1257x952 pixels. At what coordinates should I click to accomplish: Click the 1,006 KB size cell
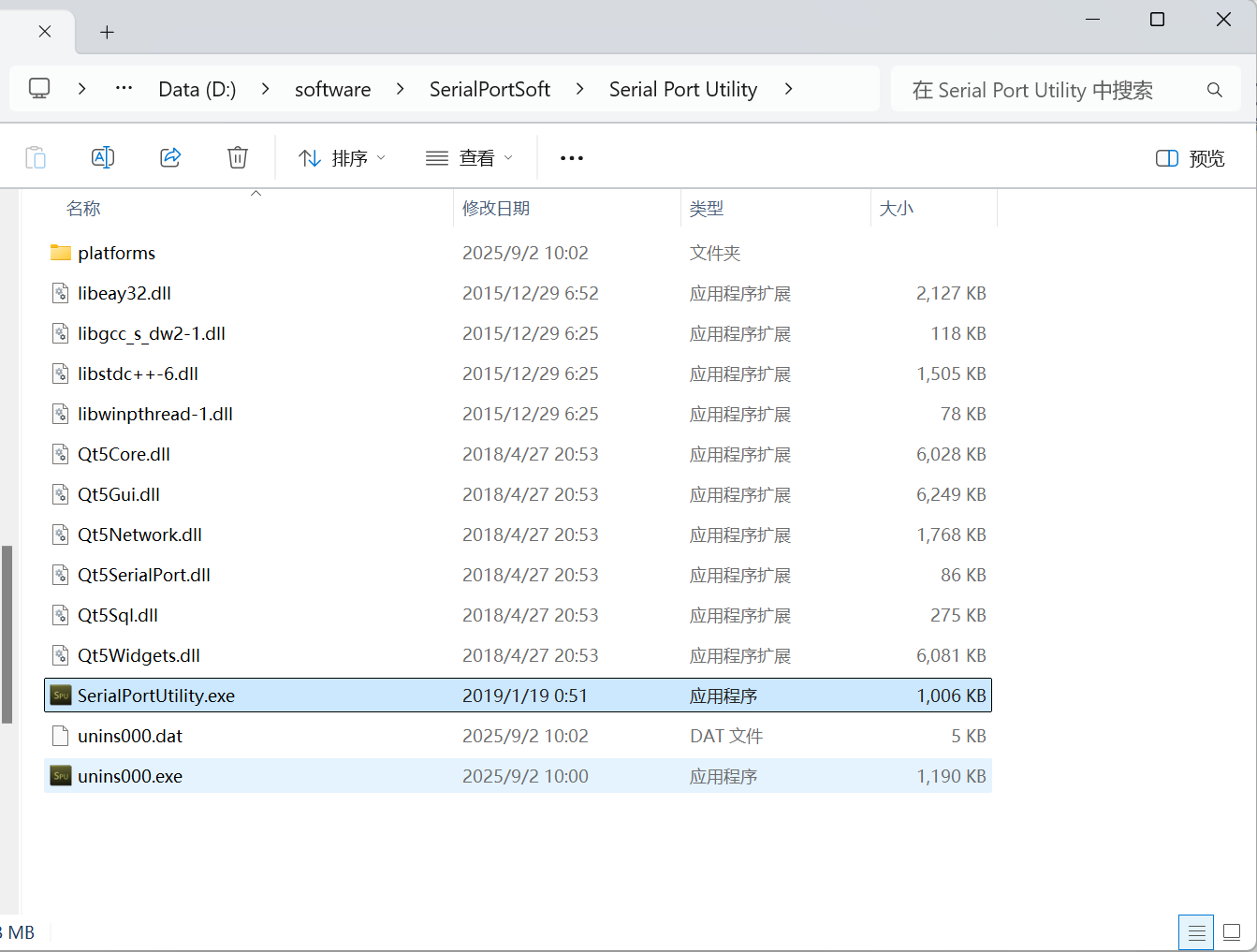pyautogui.click(x=952, y=696)
